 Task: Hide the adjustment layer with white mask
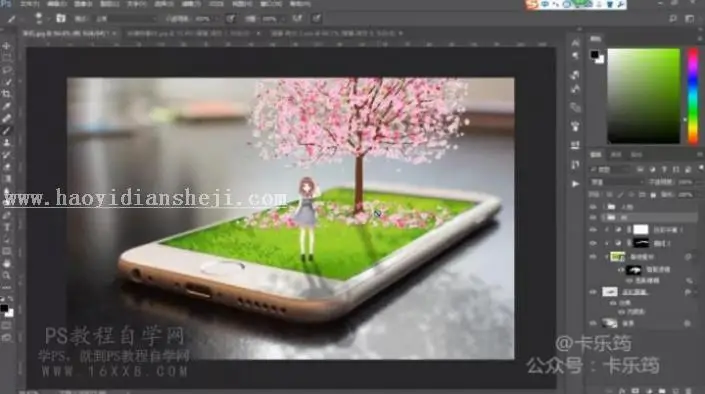tap(593, 230)
